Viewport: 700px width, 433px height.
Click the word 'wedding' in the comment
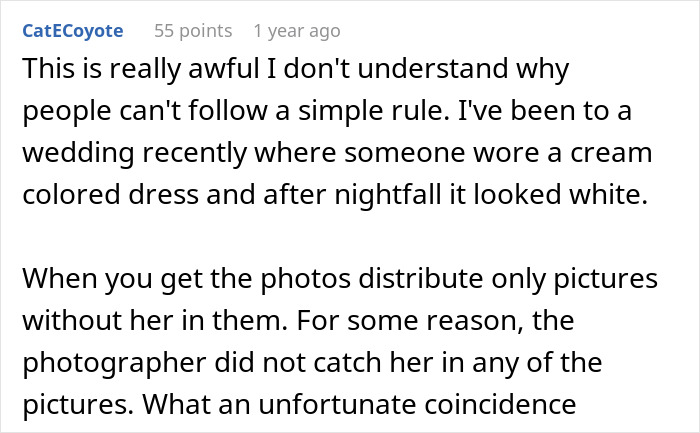pyautogui.click(x=71, y=157)
